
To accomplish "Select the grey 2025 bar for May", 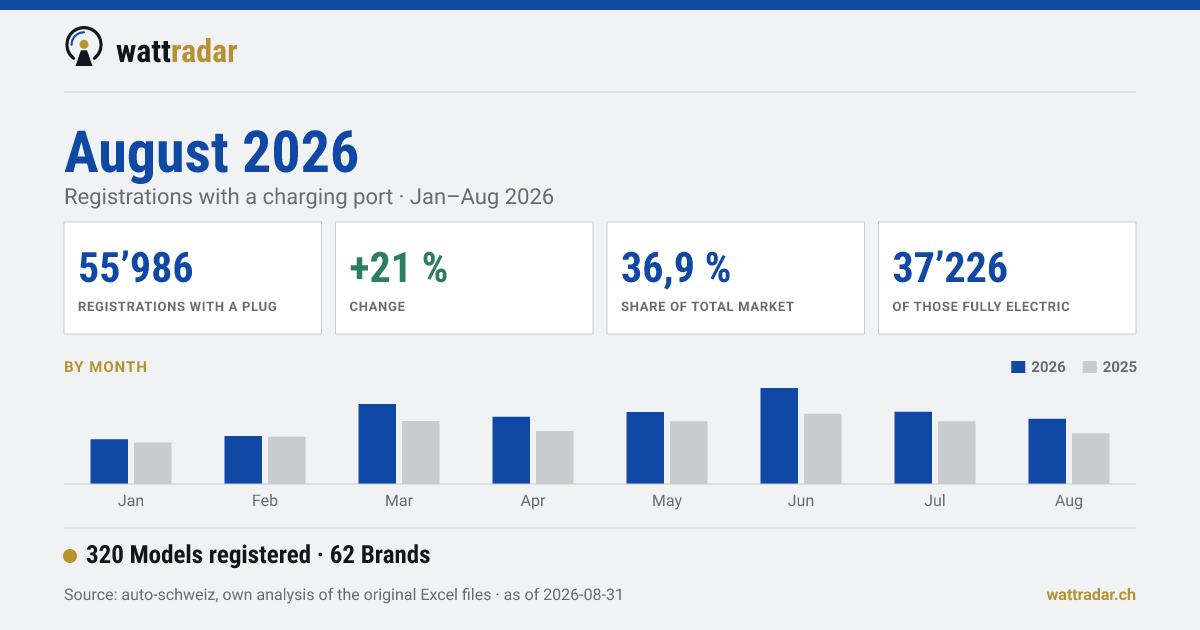I will tap(689, 452).
